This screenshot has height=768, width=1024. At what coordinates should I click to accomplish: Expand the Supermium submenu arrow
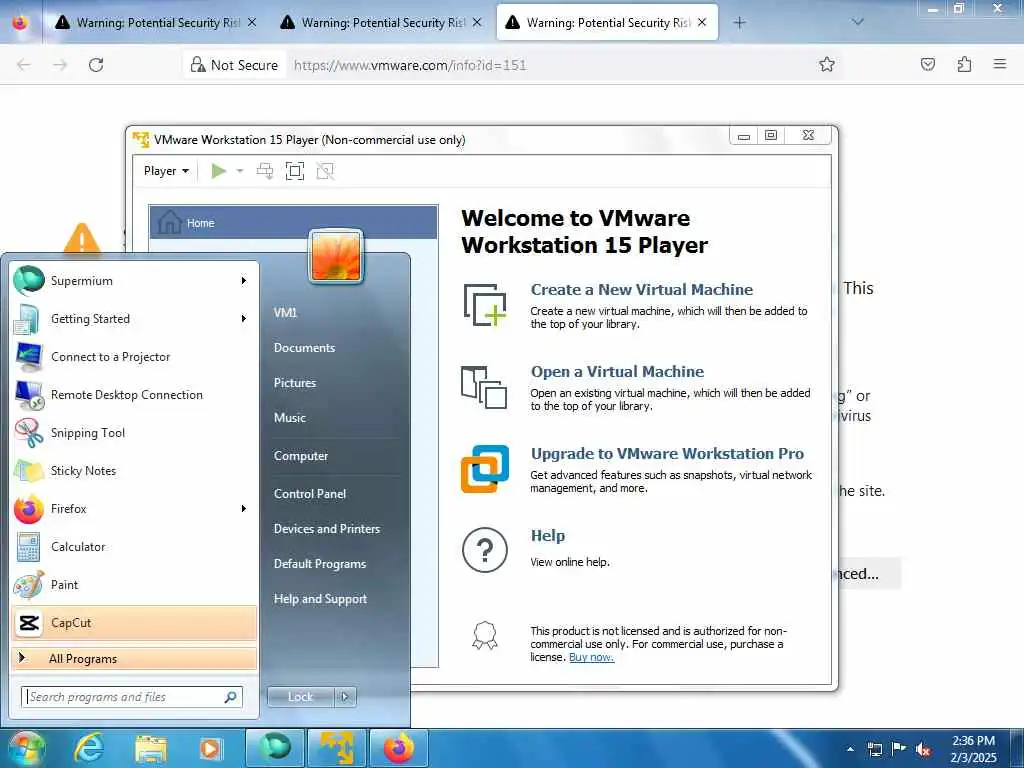coord(244,281)
